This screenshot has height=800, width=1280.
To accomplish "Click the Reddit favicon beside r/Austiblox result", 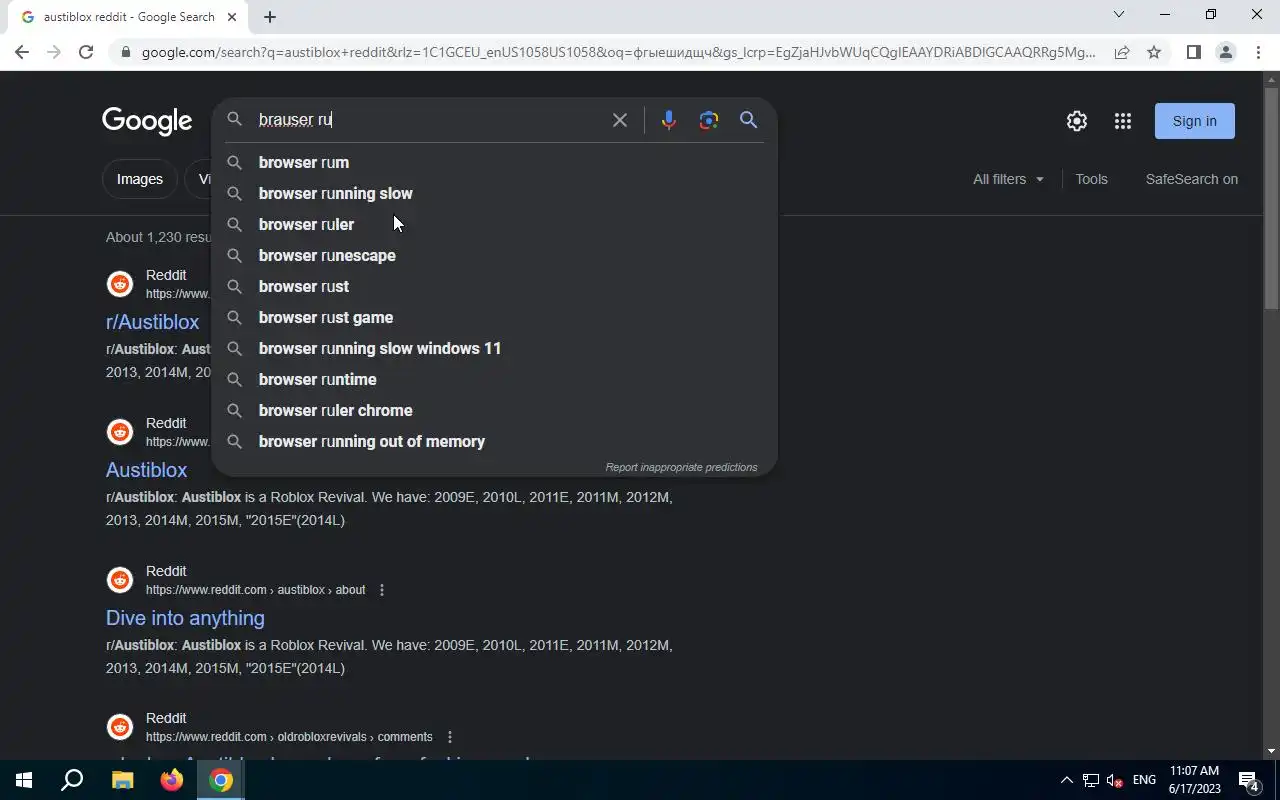I will [x=120, y=284].
